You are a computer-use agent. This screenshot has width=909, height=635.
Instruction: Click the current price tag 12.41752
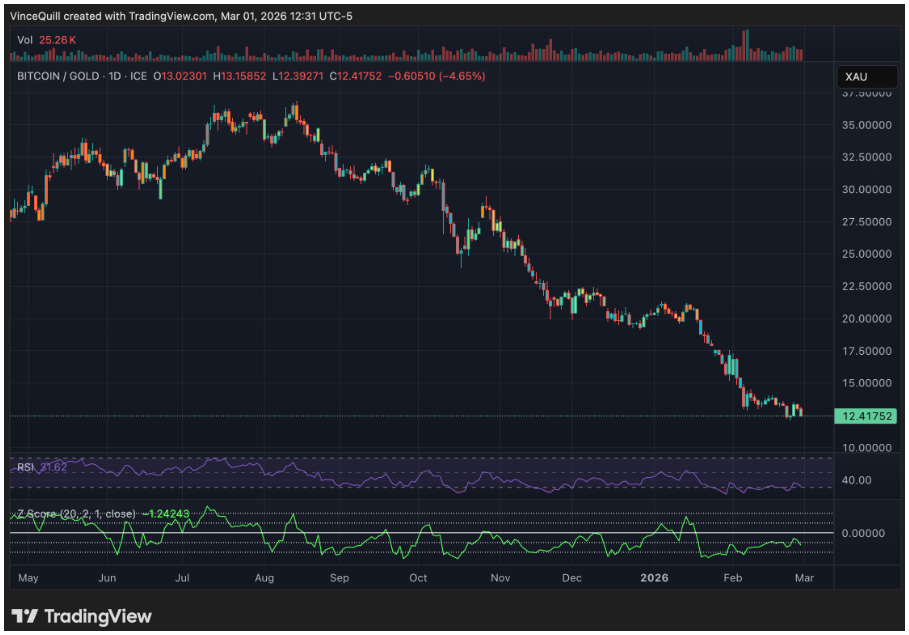868,415
